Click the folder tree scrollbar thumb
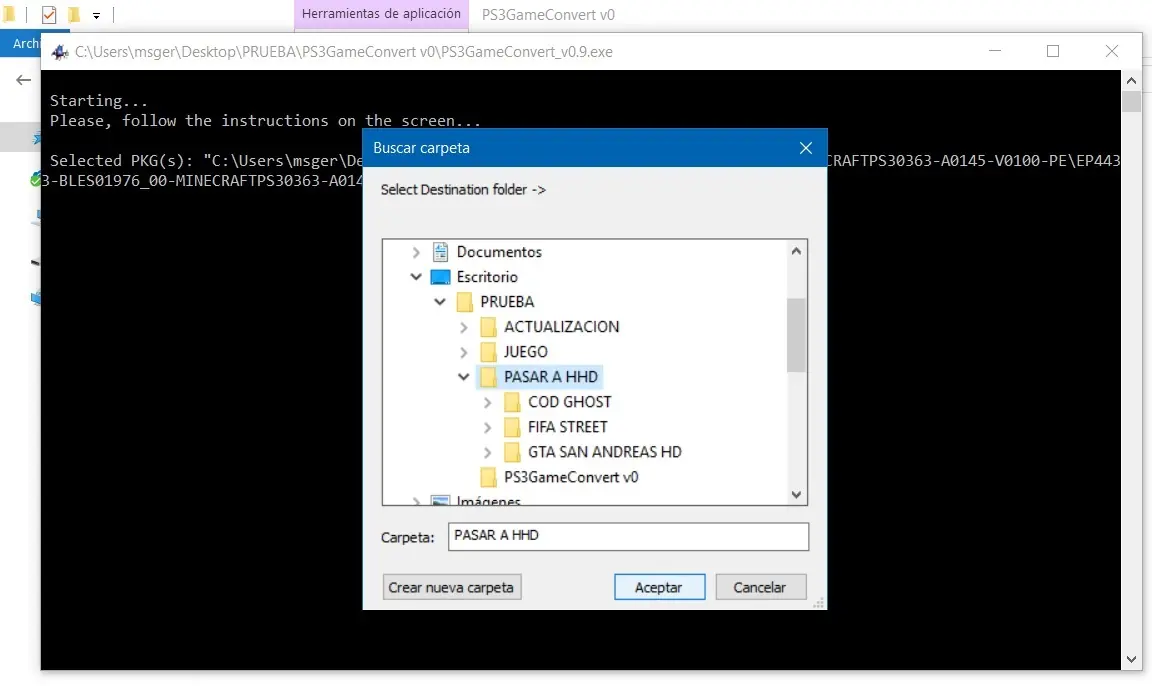1152x686 pixels. (796, 335)
